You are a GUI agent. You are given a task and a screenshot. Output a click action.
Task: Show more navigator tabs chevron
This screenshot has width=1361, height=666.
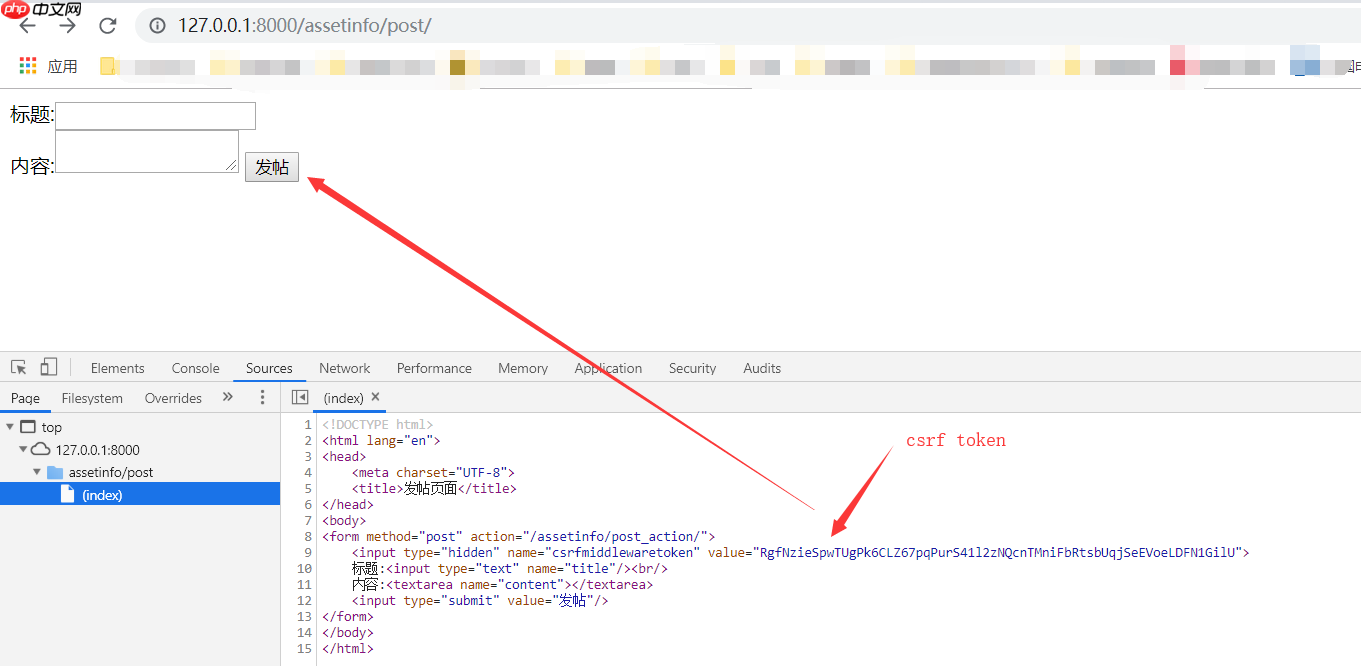pyautogui.click(x=228, y=397)
